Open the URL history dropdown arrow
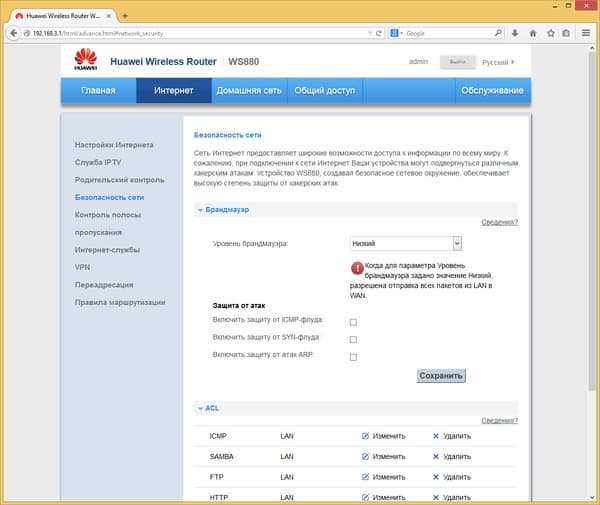 click(370, 33)
